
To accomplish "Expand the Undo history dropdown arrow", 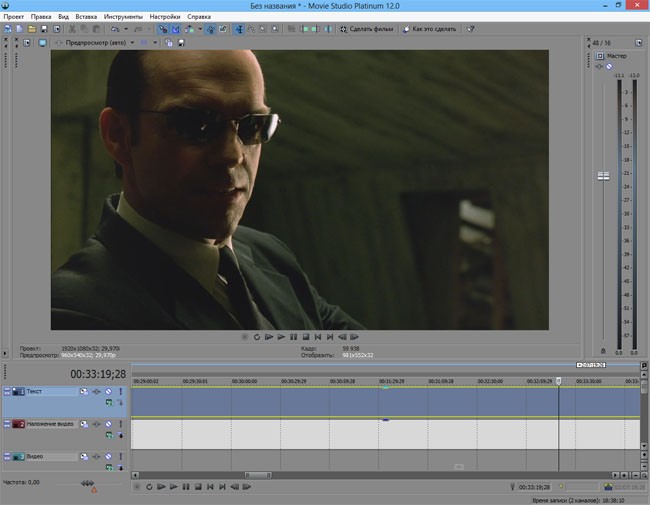I will (x=126, y=29).
